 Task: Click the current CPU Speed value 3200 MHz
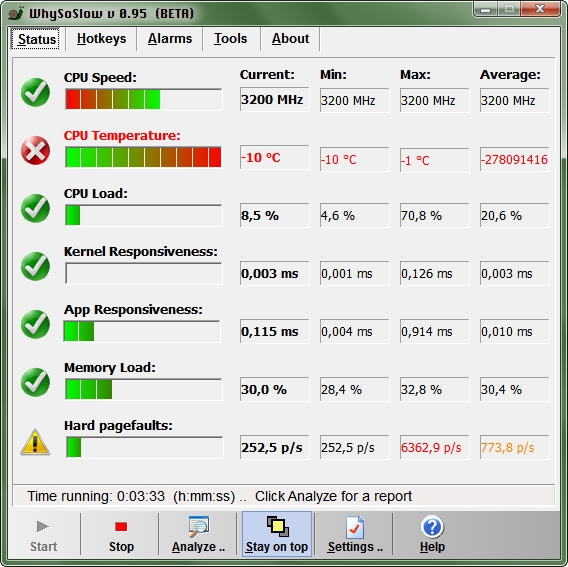(x=274, y=99)
